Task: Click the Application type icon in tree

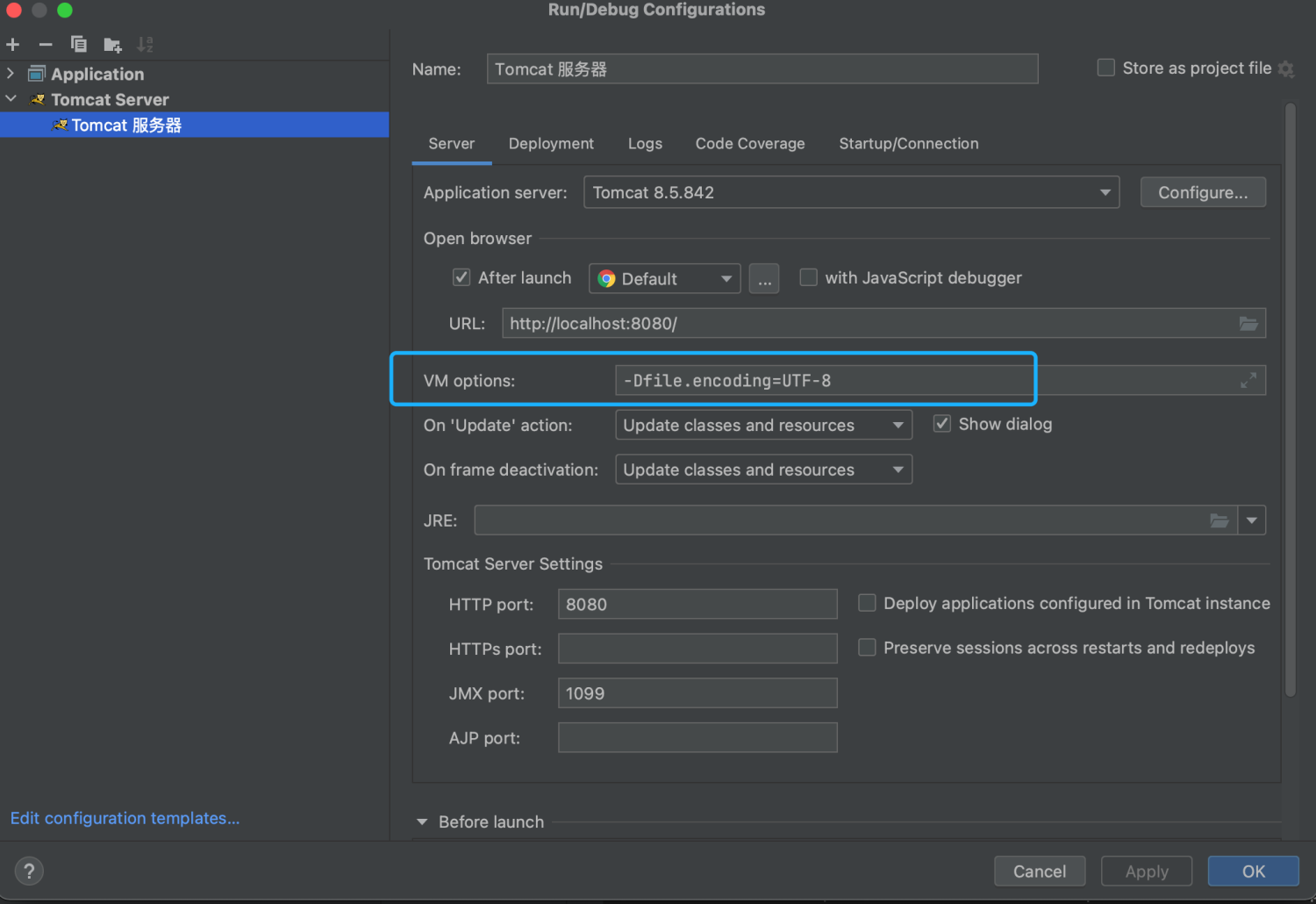Action: 37,74
